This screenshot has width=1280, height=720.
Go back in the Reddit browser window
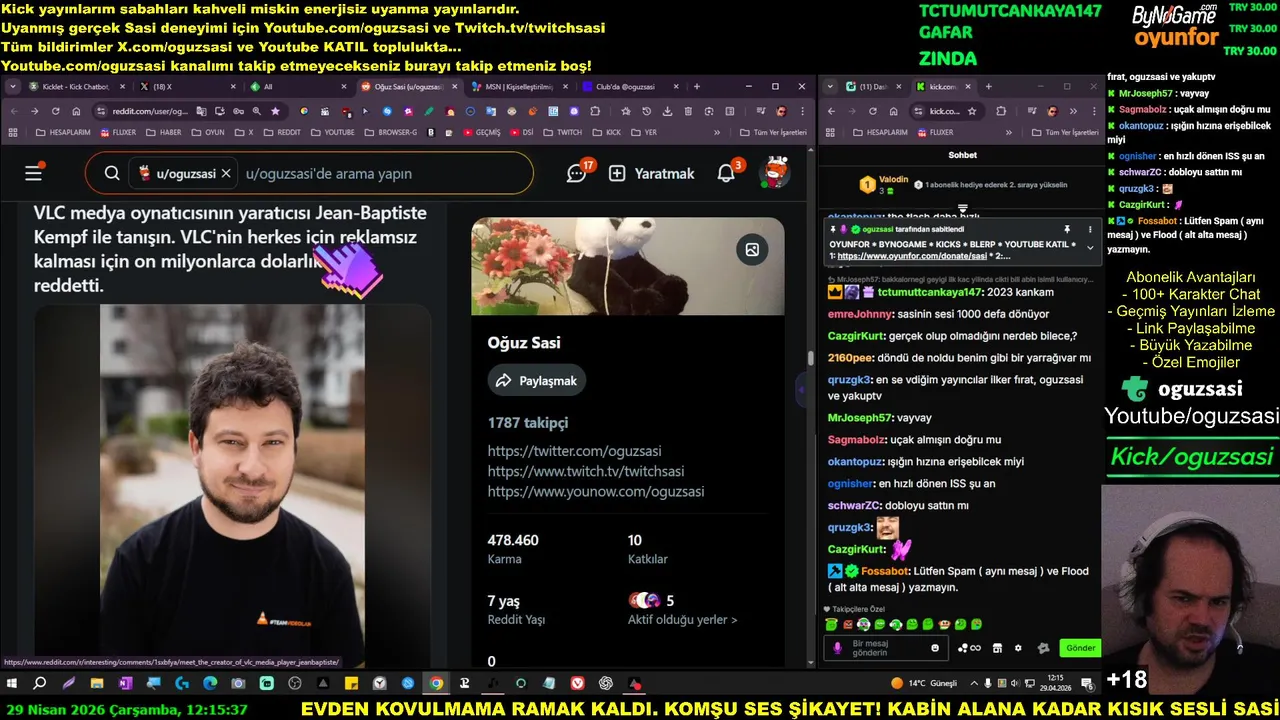(13, 111)
